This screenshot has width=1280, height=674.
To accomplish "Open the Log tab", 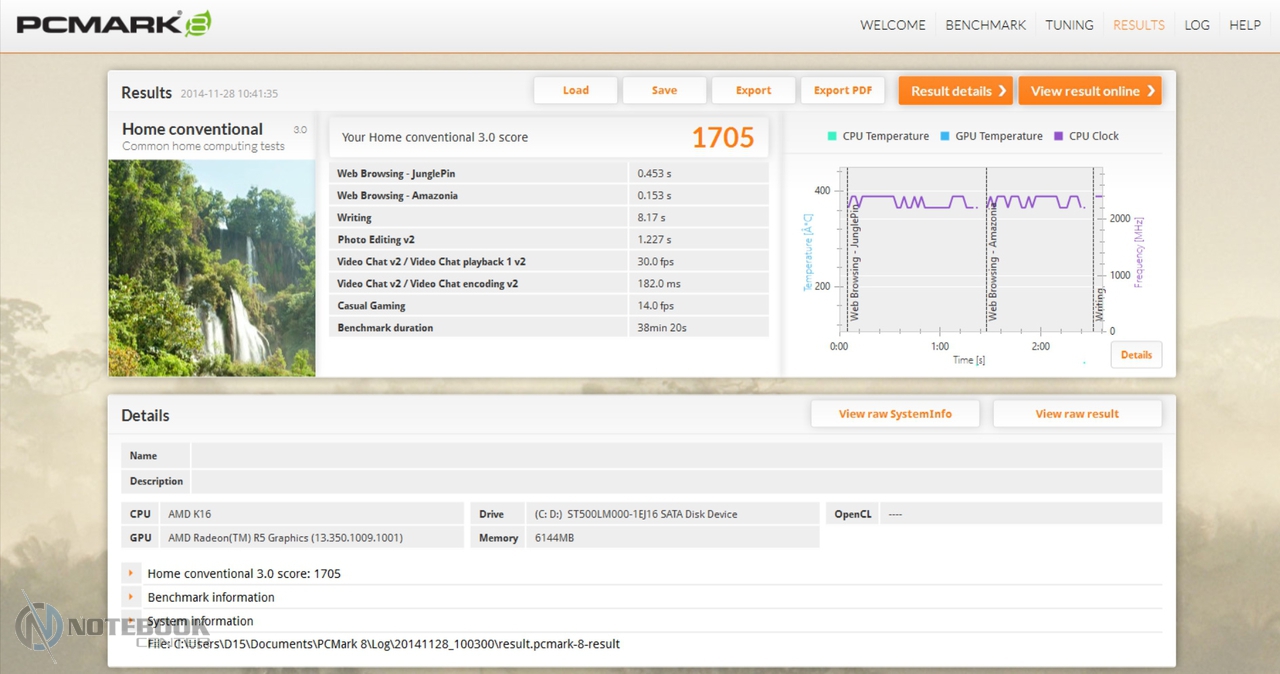I will 1197,25.
